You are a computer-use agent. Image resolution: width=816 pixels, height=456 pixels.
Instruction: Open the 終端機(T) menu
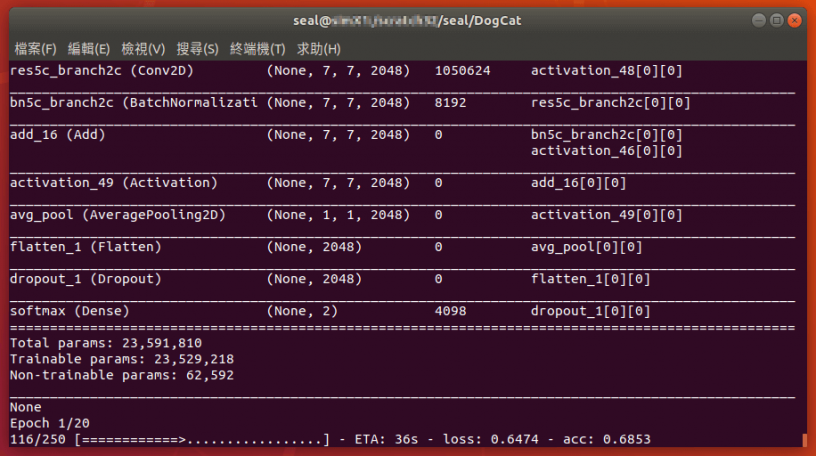click(257, 49)
